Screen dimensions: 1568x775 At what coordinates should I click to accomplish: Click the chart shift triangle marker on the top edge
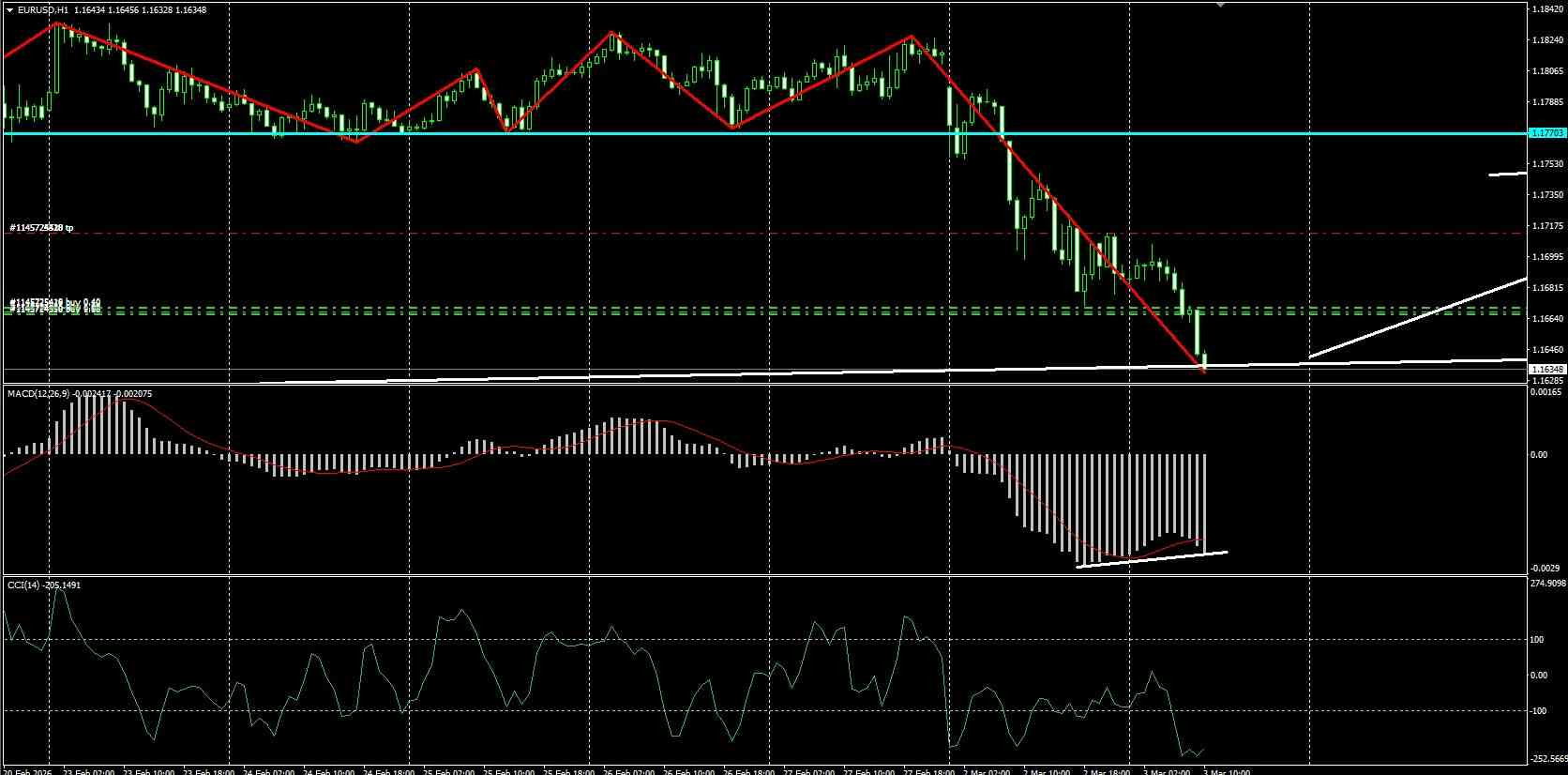pyautogui.click(x=1220, y=5)
